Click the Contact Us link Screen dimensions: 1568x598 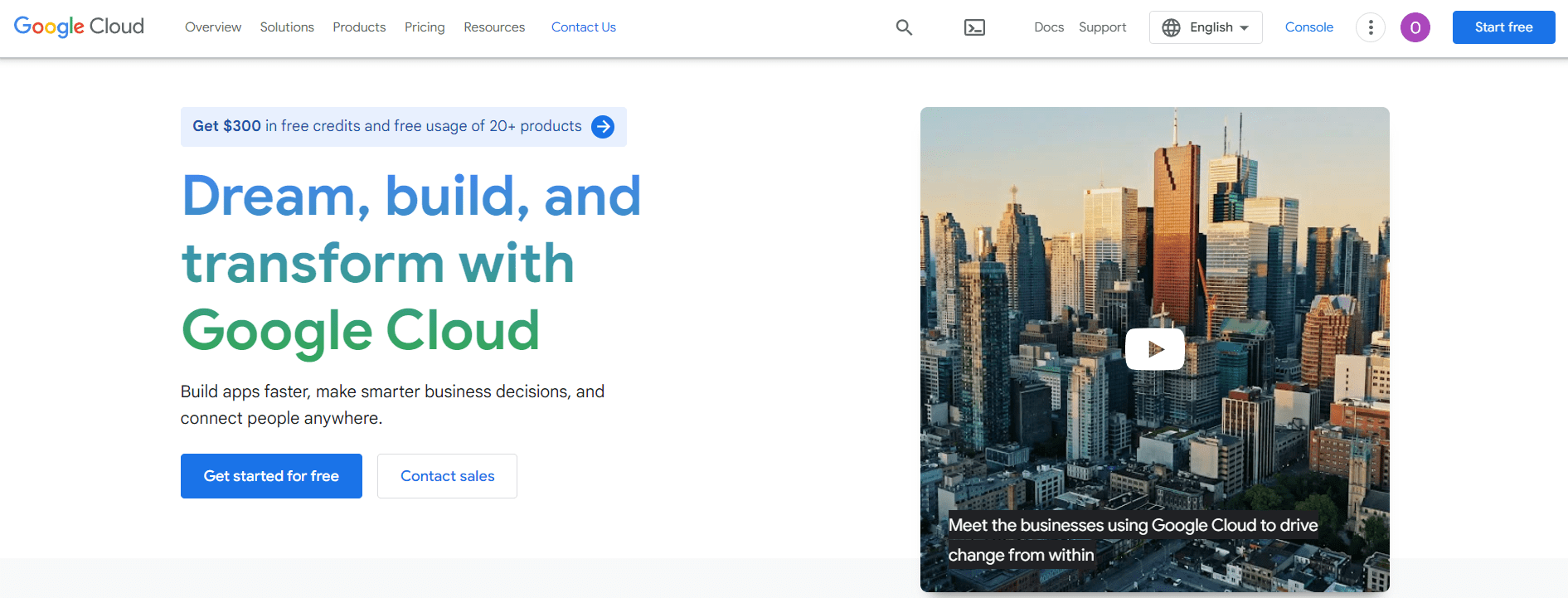tap(584, 27)
